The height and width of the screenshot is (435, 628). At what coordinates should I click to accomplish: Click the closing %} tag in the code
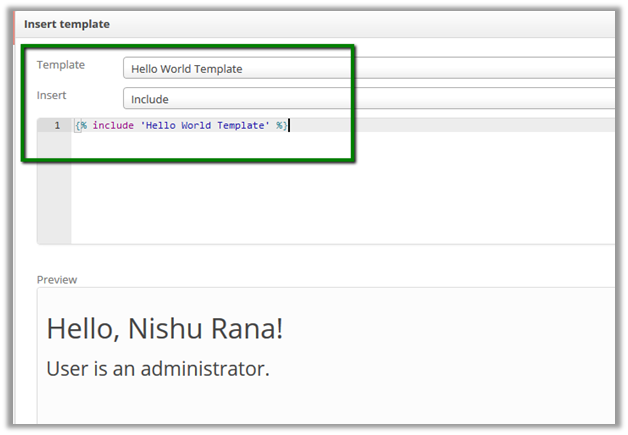282,126
